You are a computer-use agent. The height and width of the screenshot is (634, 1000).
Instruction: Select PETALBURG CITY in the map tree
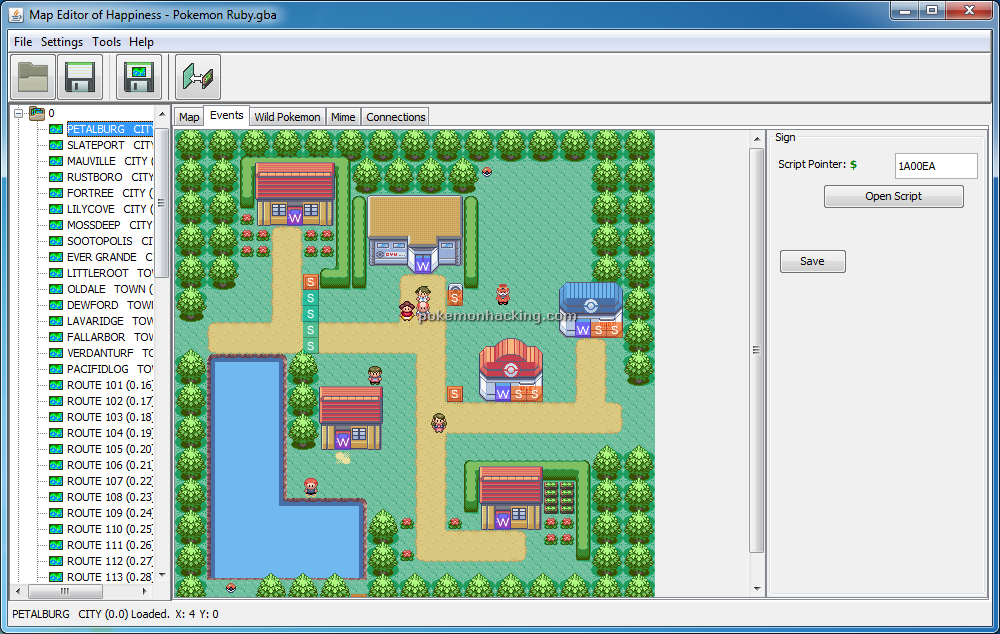(x=109, y=129)
